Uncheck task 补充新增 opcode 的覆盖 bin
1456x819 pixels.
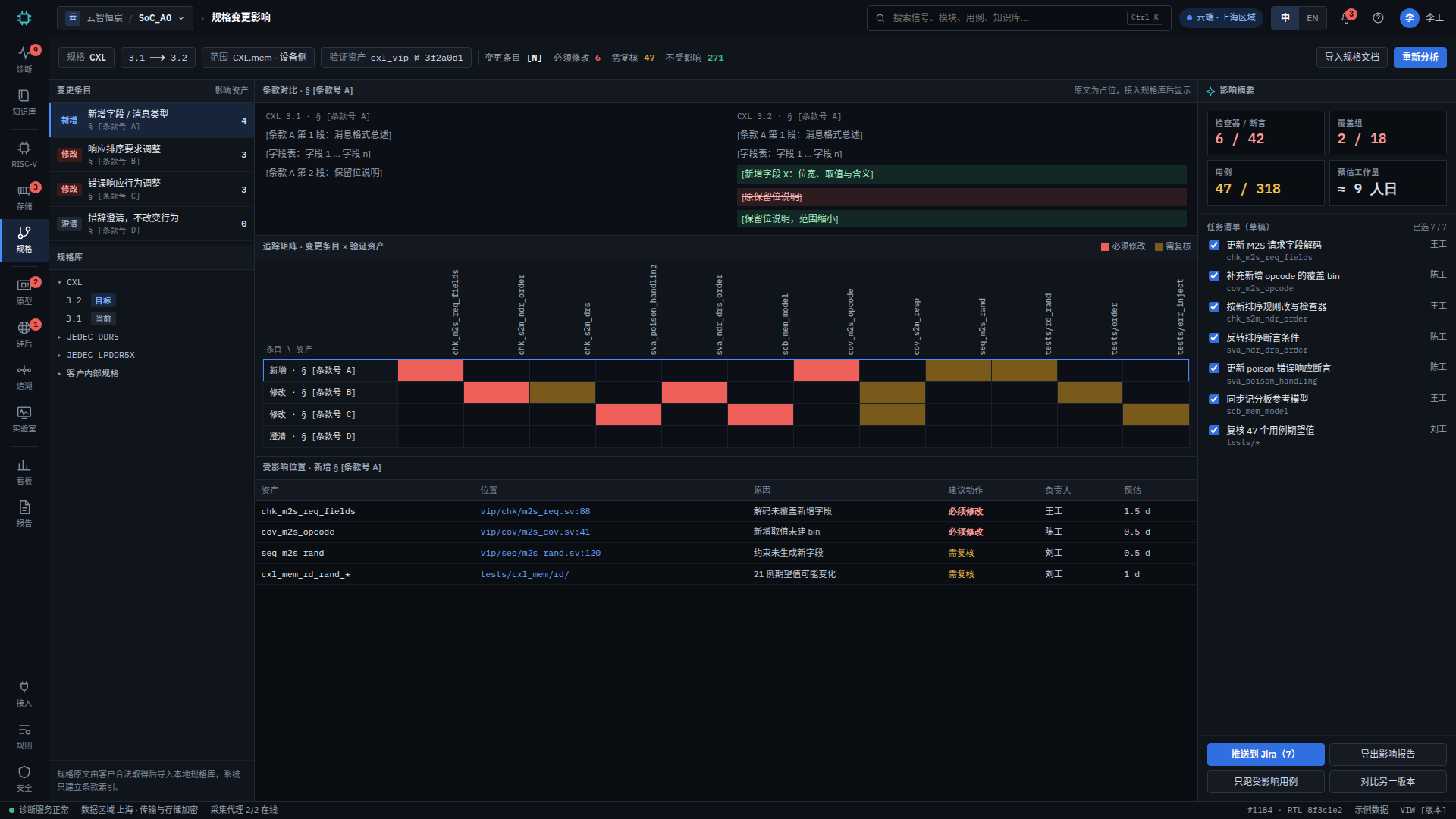point(1214,276)
